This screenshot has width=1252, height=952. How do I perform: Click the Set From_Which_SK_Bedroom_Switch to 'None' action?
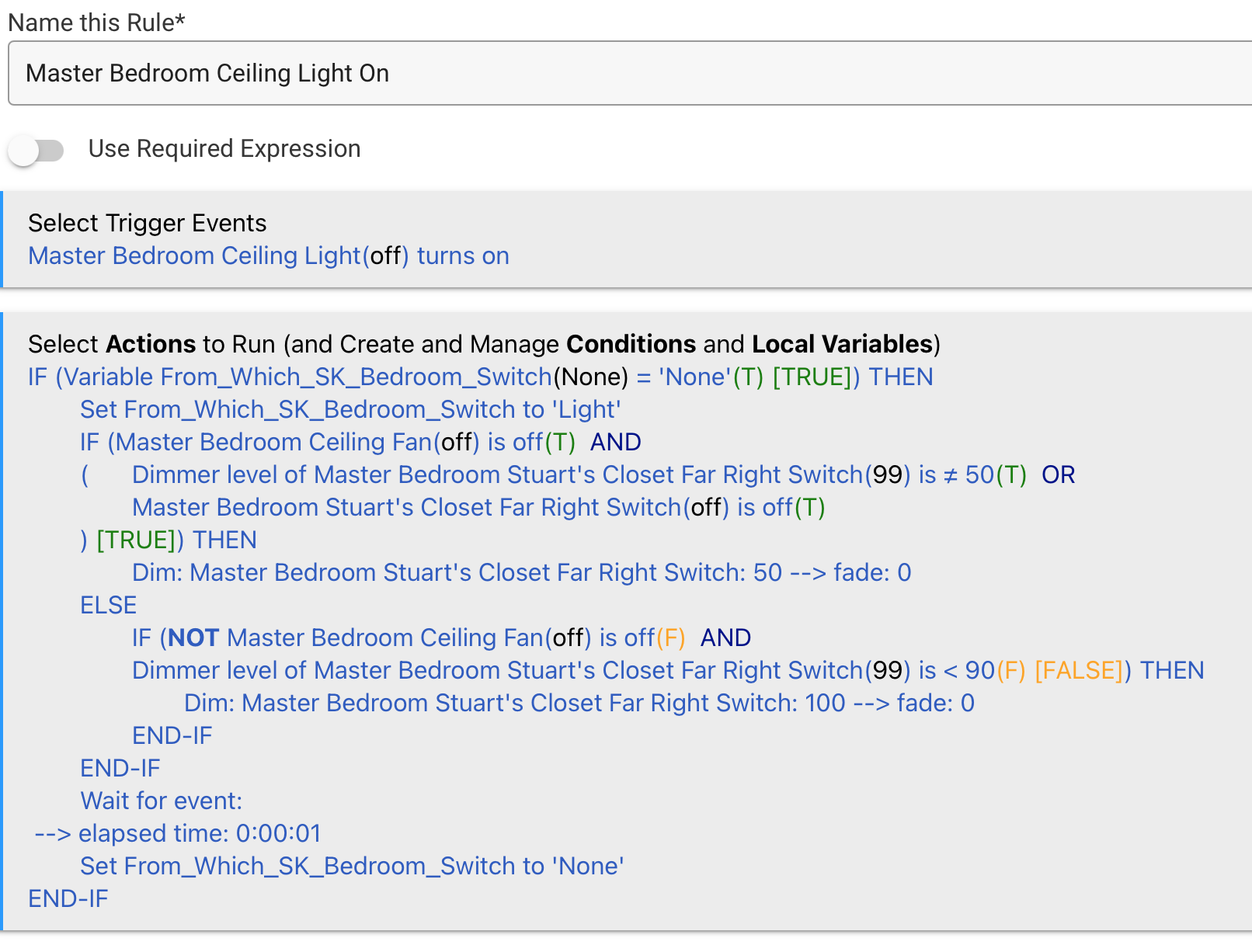[352, 866]
